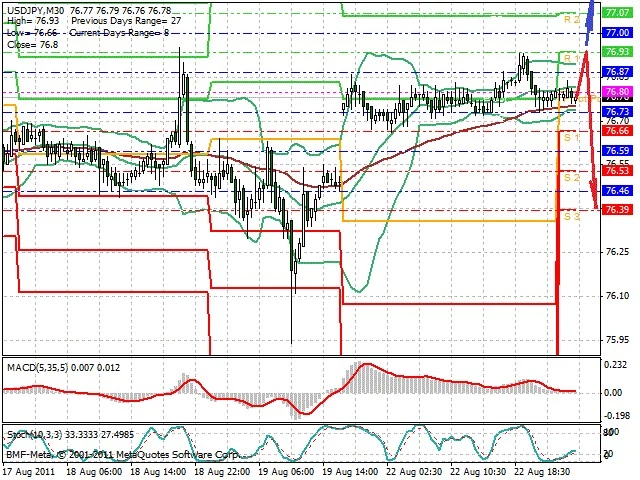Viewport: 640px width, 480px height.
Task: Select the '22 Aug 18:30' time axis label
Action: [543, 472]
